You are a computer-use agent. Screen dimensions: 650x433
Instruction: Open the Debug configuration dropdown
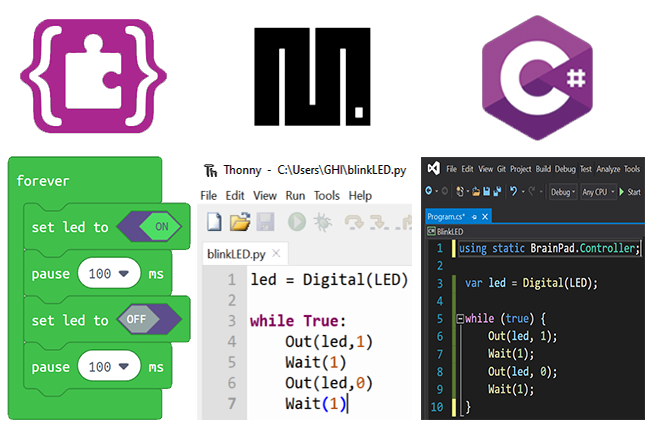click(x=563, y=192)
